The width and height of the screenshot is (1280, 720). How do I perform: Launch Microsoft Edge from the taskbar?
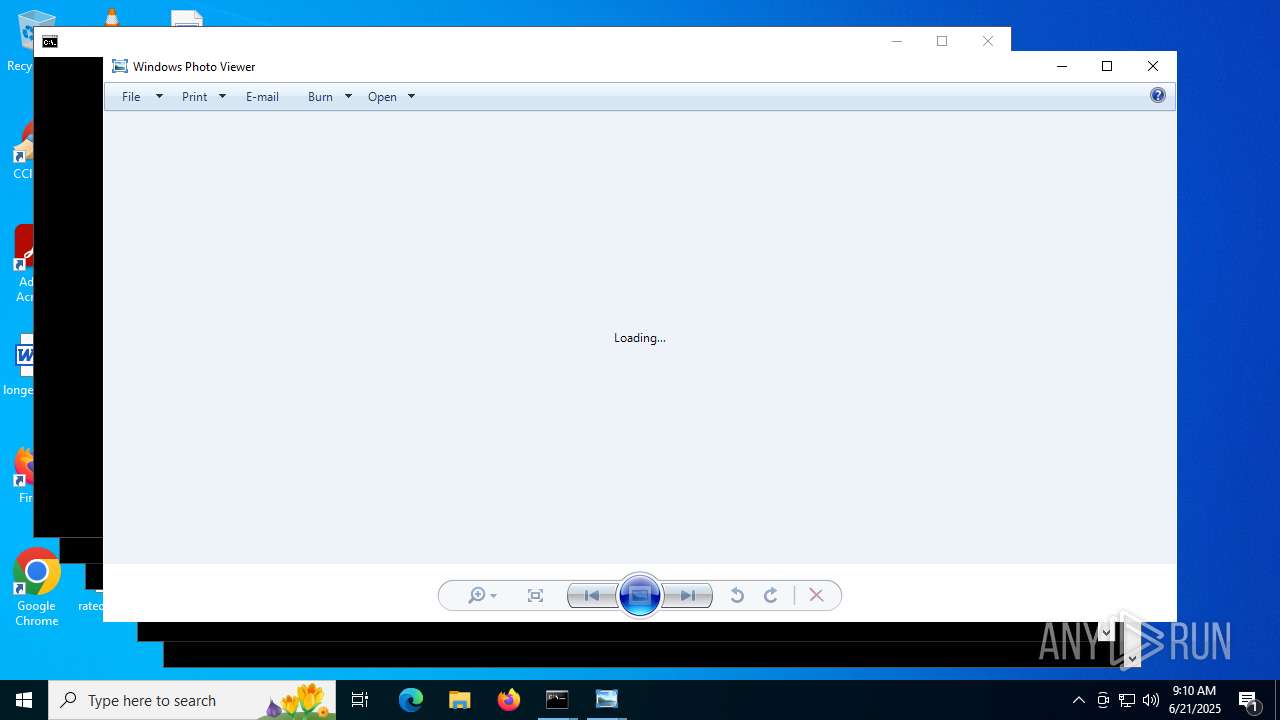411,700
